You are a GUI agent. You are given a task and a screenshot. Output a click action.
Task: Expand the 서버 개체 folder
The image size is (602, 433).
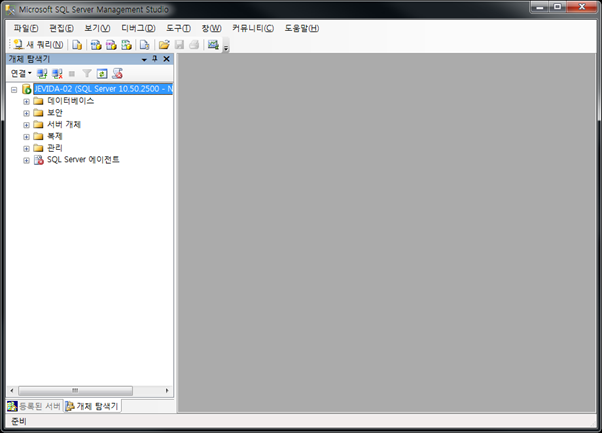point(26,125)
